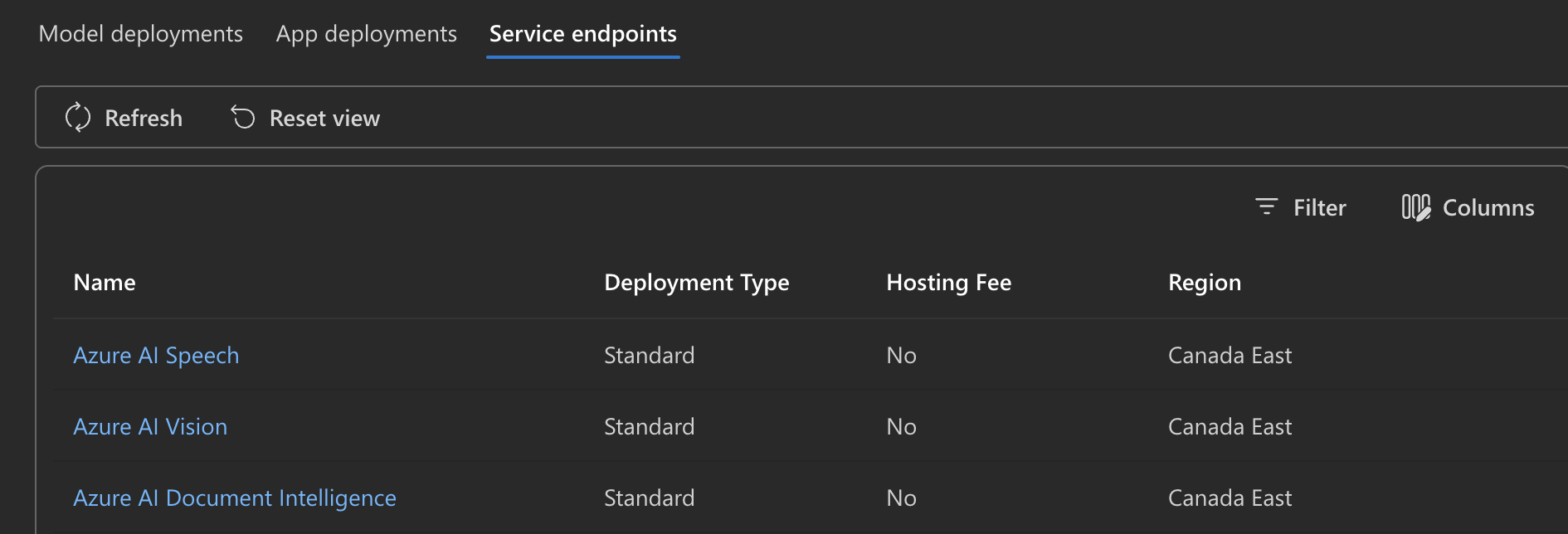
Task: Click the Reset view undo arrow icon
Action: pyautogui.click(x=243, y=118)
